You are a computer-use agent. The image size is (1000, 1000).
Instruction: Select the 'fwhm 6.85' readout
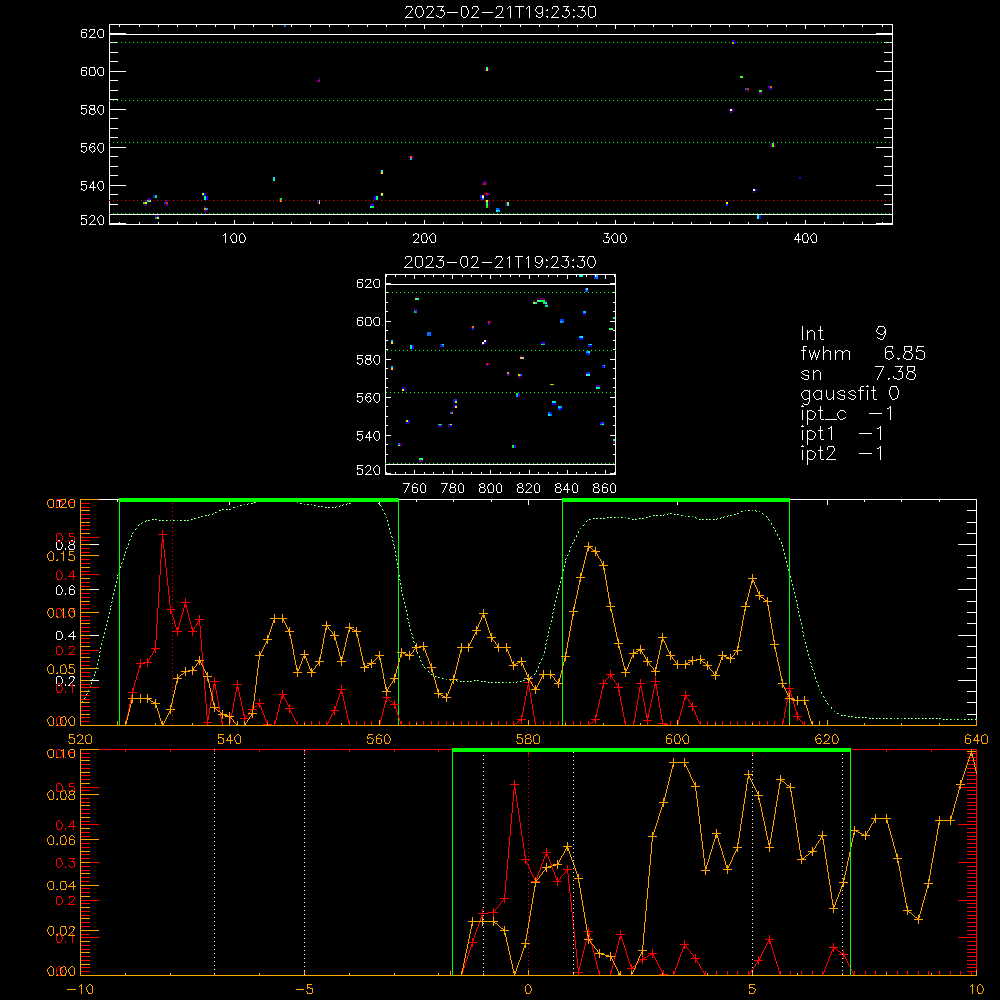click(x=863, y=354)
